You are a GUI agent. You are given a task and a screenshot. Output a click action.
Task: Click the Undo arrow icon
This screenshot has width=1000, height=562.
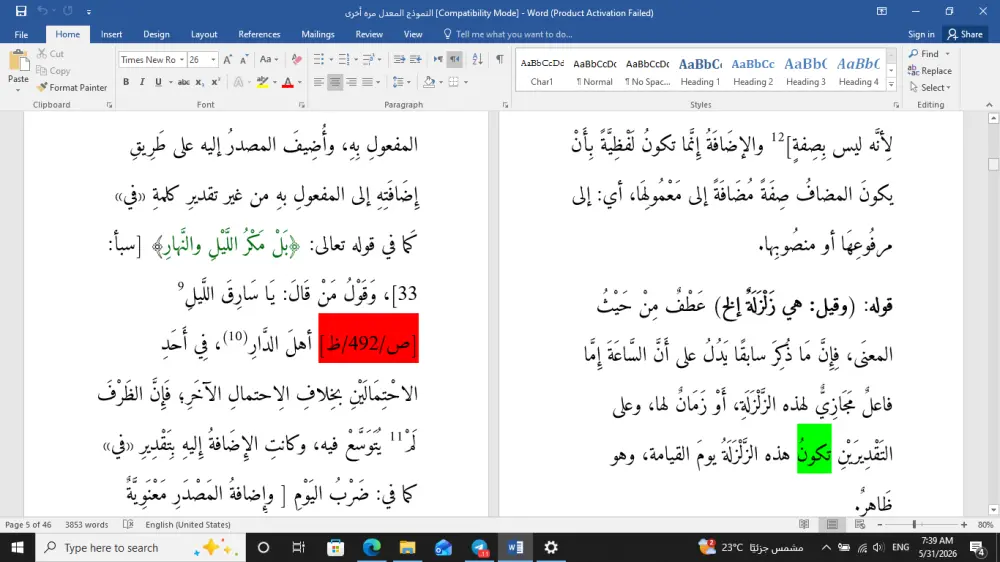click(43, 11)
